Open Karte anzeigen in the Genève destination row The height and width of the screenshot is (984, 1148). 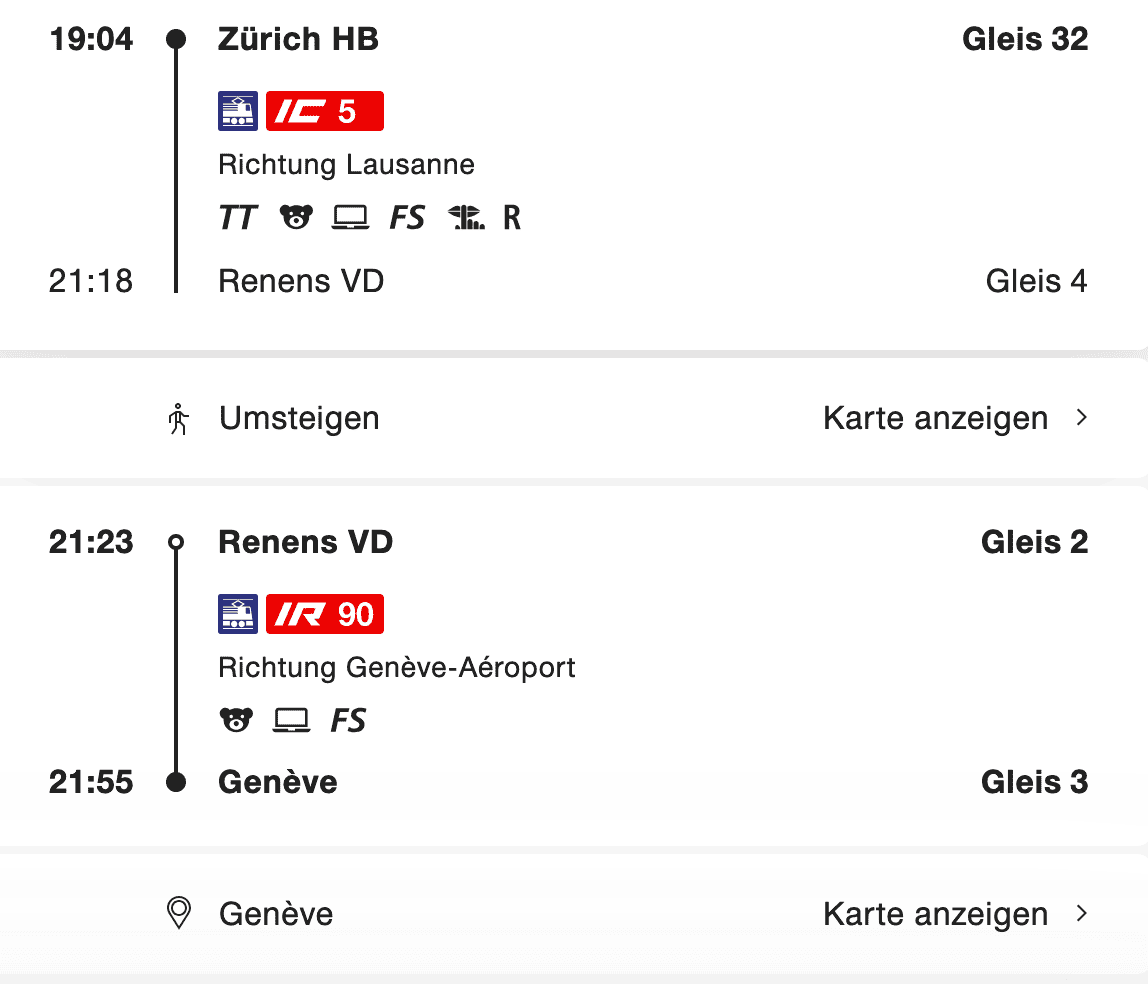[x=935, y=914]
